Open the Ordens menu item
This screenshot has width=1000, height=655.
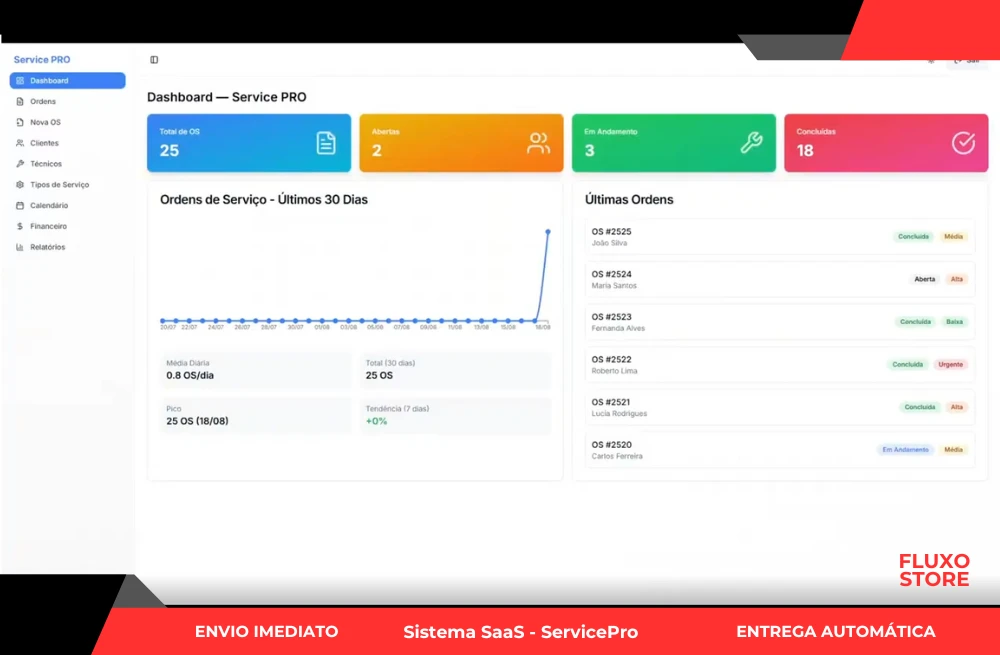pos(43,102)
